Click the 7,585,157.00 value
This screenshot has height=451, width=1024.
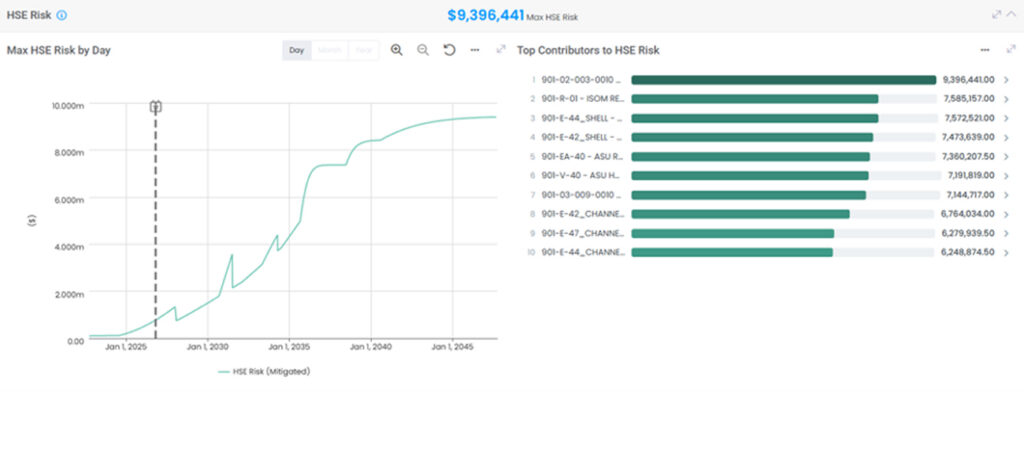[969, 99]
